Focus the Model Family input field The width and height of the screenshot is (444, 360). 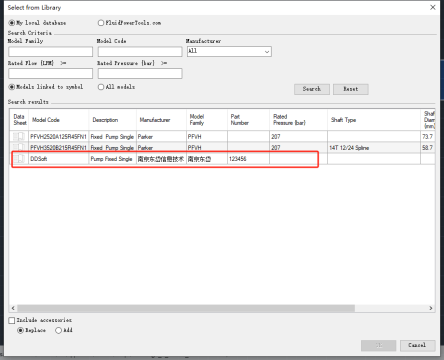point(51,52)
